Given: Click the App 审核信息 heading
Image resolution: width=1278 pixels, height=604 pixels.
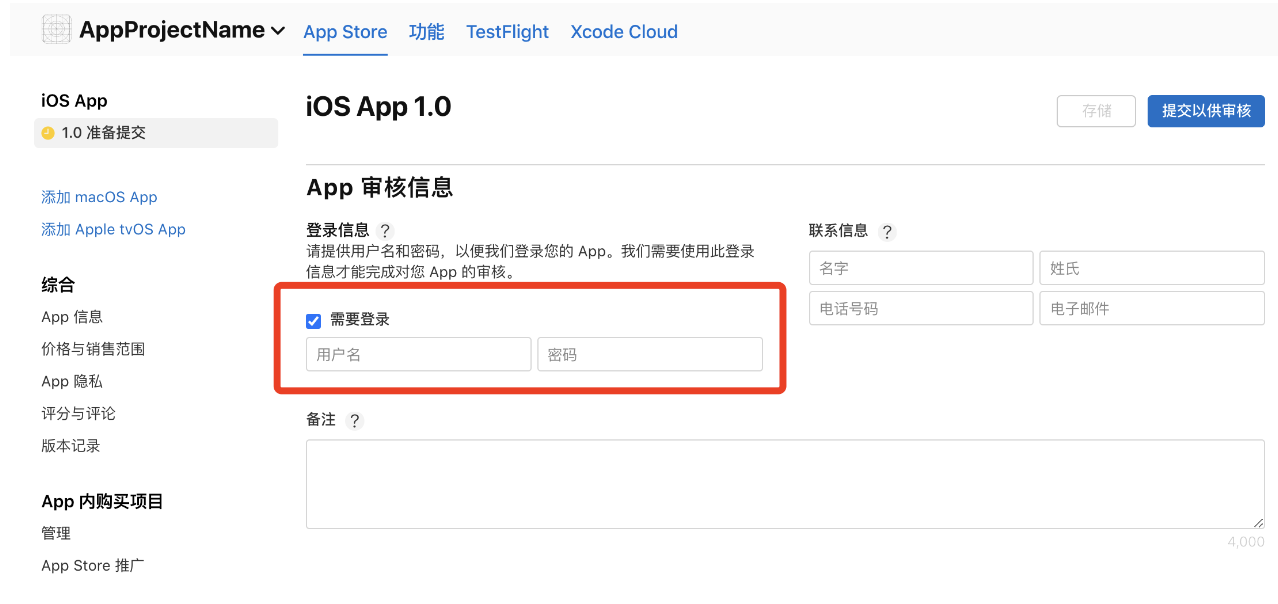Looking at the screenshot, I should [x=379, y=187].
